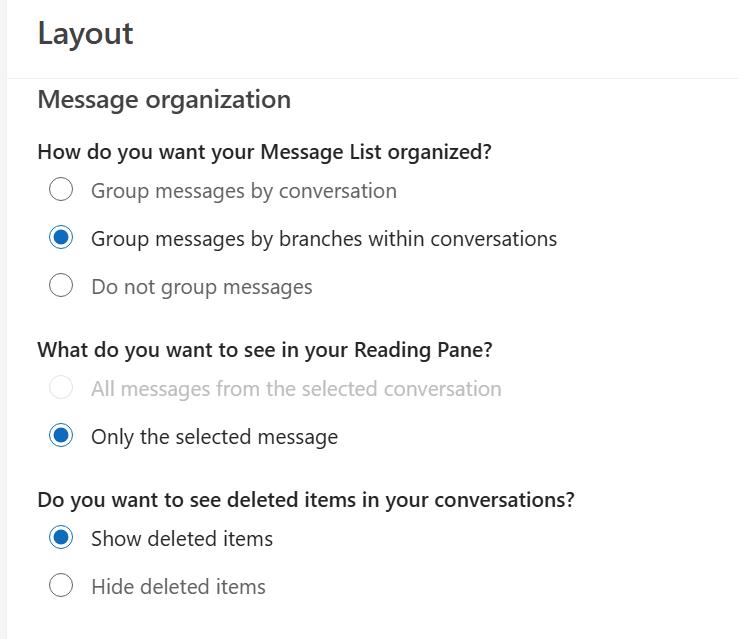Click the 'Layout' page title
The height and width of the screenshot is (639, 738).
(x=85, y=34)
